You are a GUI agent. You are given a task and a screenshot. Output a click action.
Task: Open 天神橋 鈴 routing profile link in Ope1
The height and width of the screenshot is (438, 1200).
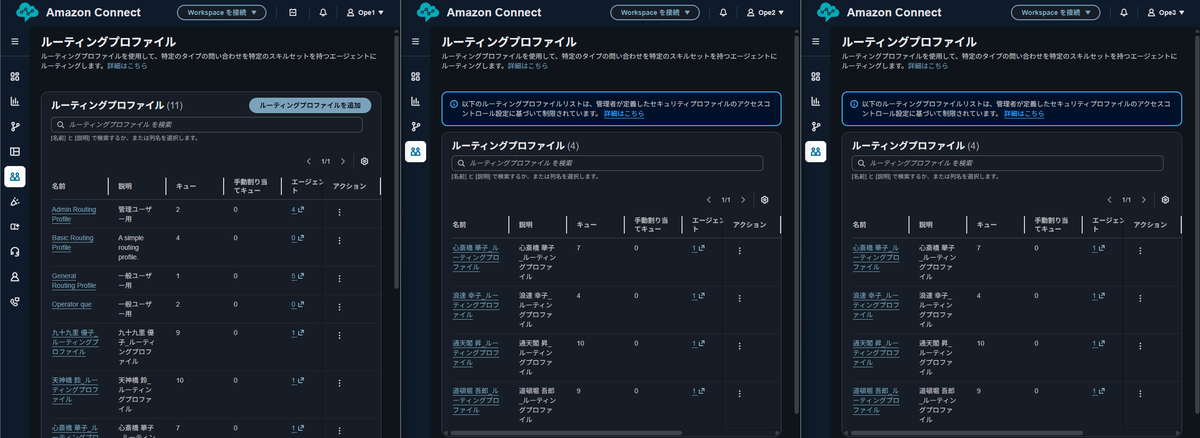tap(75, 389)
